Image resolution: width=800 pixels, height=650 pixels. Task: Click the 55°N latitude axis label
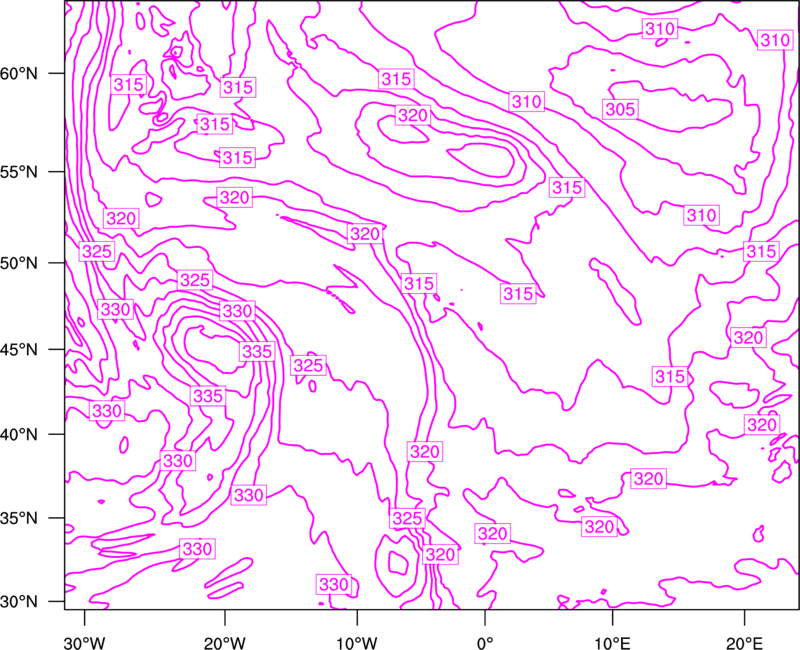pos(19,172)
